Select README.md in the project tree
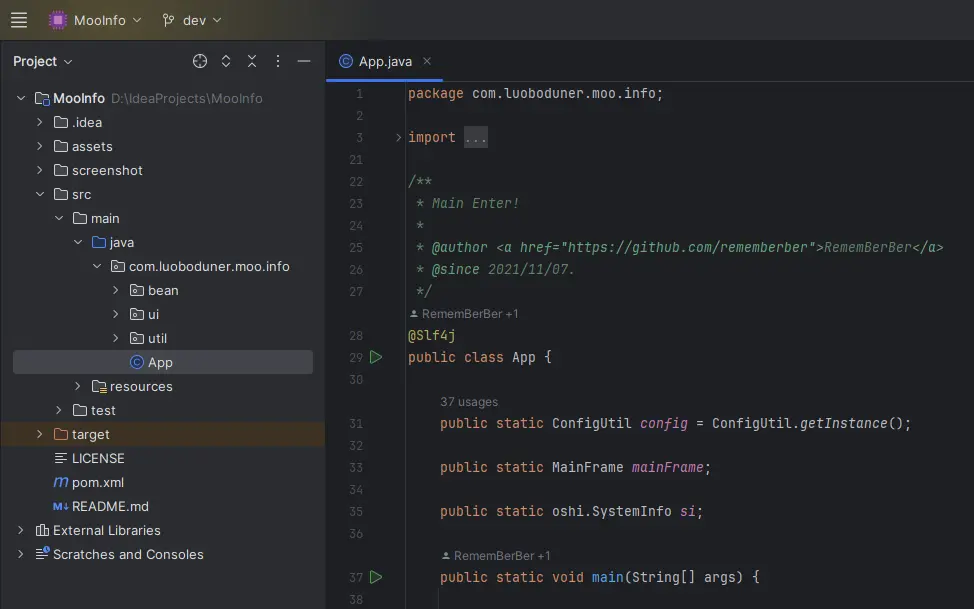This screenshot has width=974, height=609. [109, 506]
